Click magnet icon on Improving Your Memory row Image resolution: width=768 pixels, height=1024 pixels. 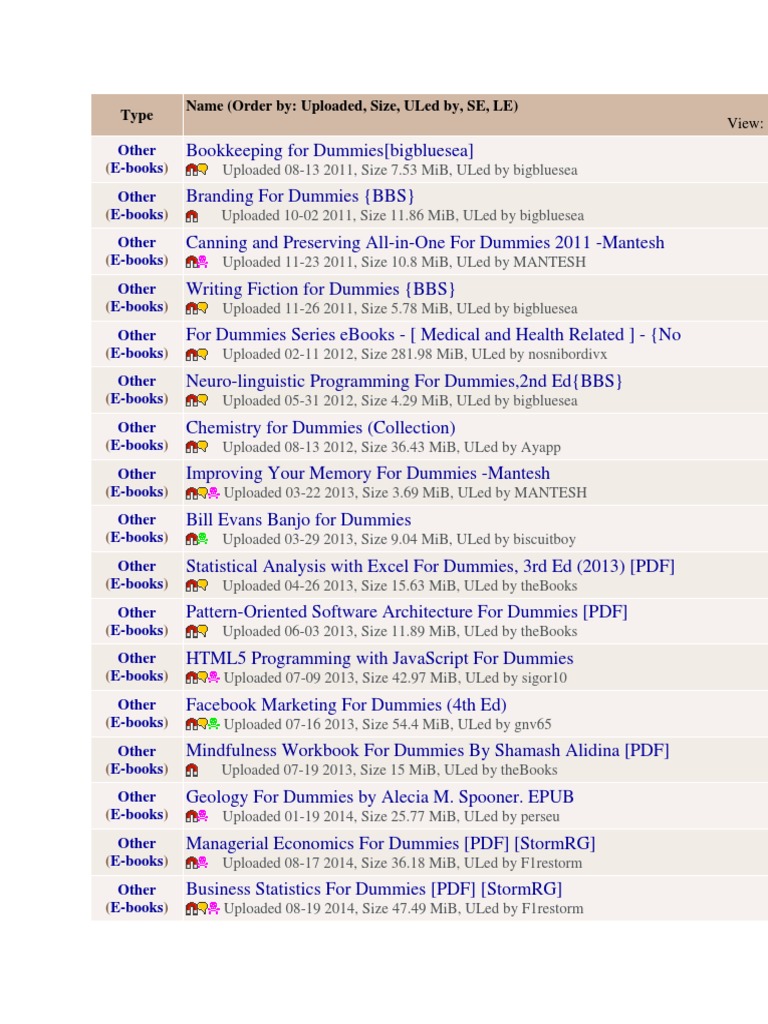191,492
